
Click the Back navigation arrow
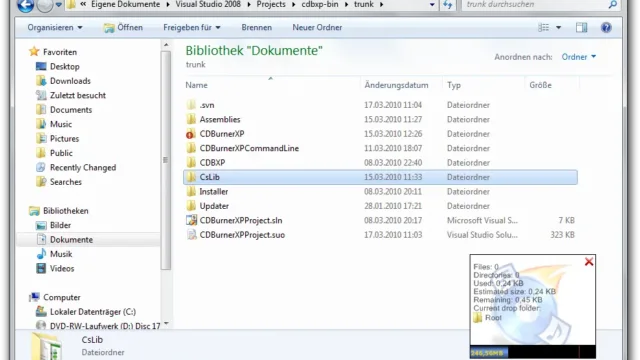[x=25, y=5]
